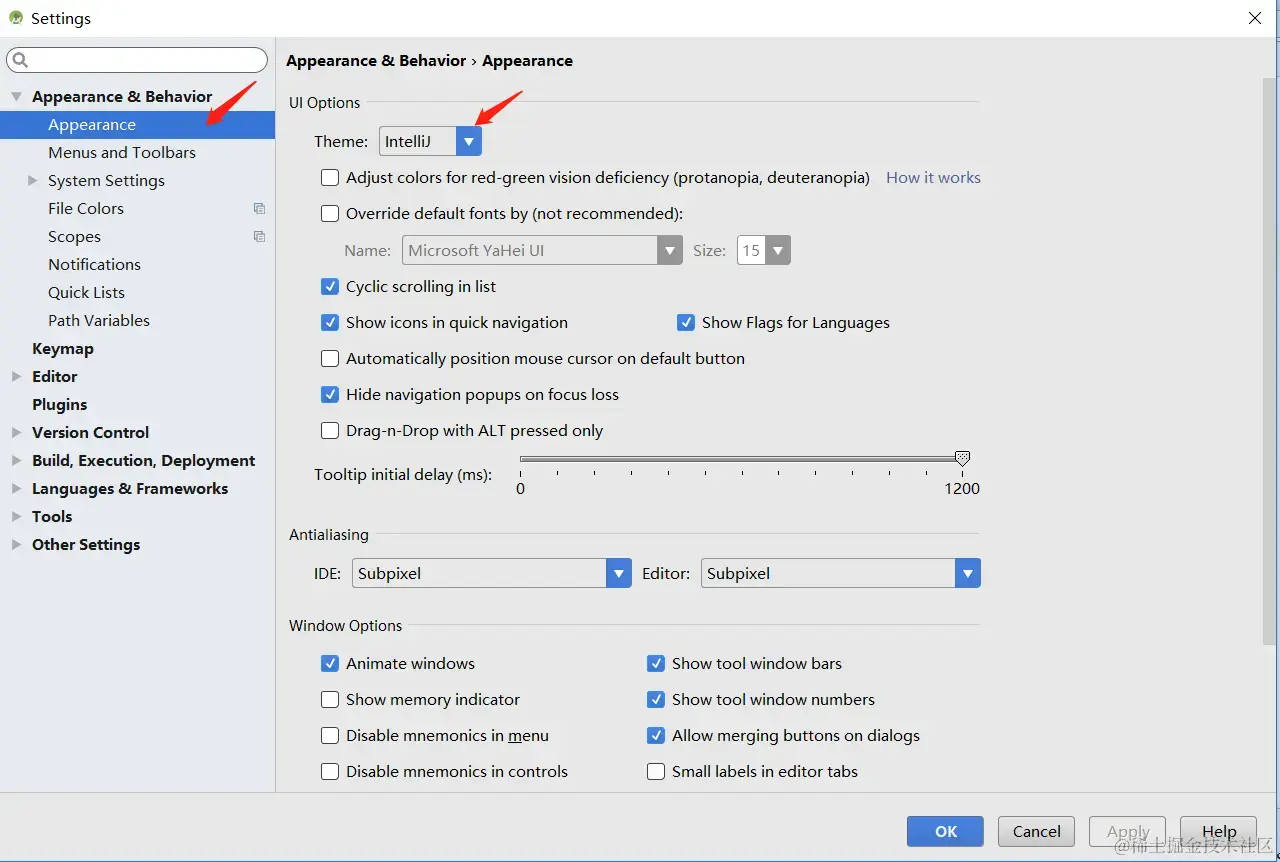Click the Help button
1280x862 pixels.
click(1219, 831)
